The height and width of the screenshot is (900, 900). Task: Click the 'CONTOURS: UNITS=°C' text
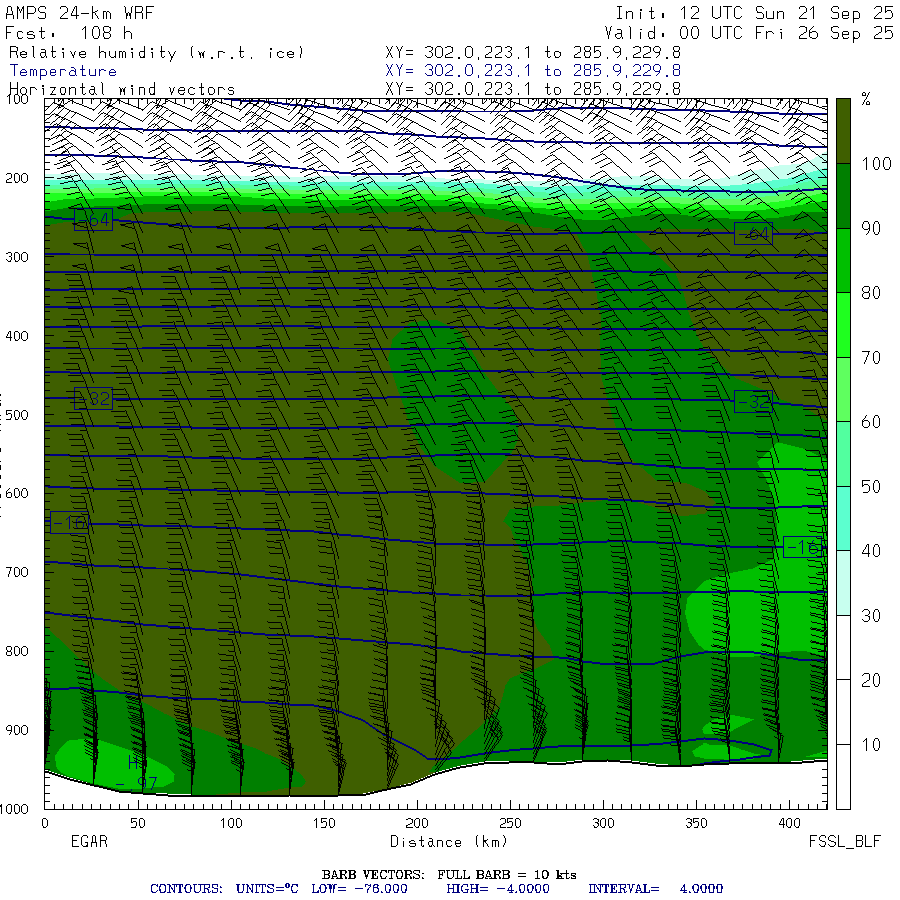(224, 889)
